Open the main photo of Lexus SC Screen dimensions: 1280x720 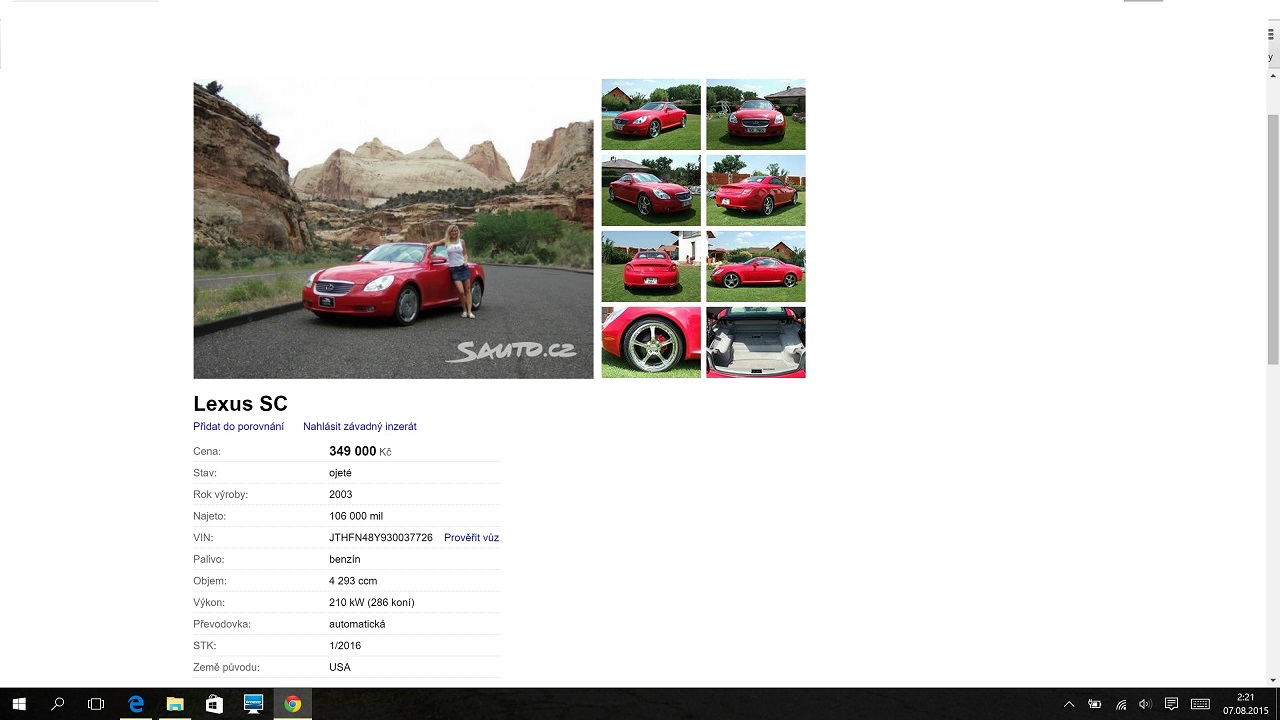[x=393, y=229]
